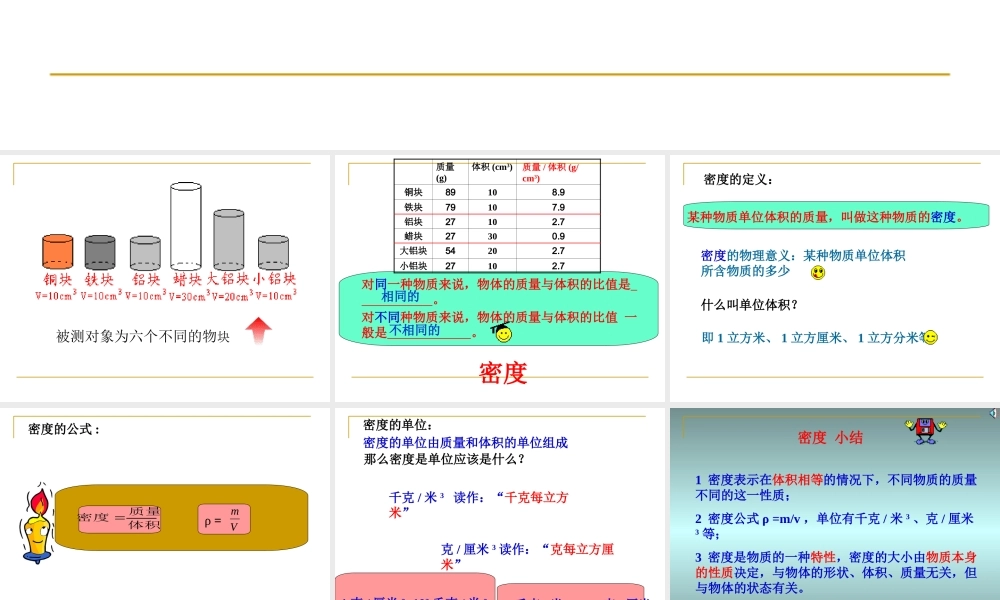
Task: Click the 铝块 cylinder with V=10cm³ label
Action: tap(145, 253)
